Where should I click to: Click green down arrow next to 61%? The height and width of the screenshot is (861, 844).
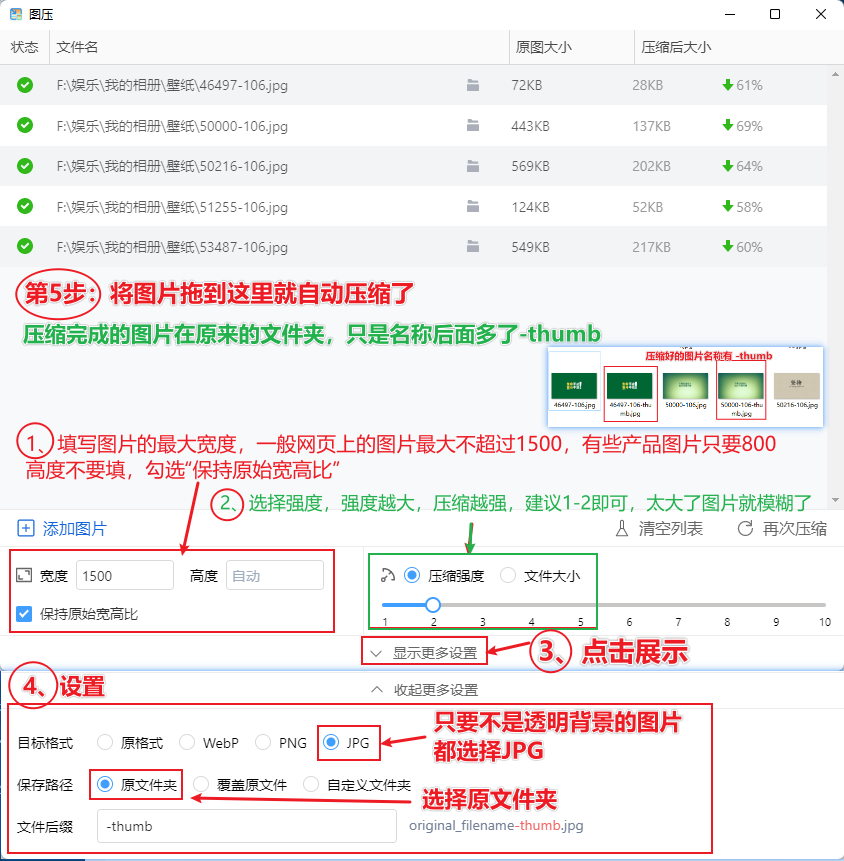(x=728, y=85)
